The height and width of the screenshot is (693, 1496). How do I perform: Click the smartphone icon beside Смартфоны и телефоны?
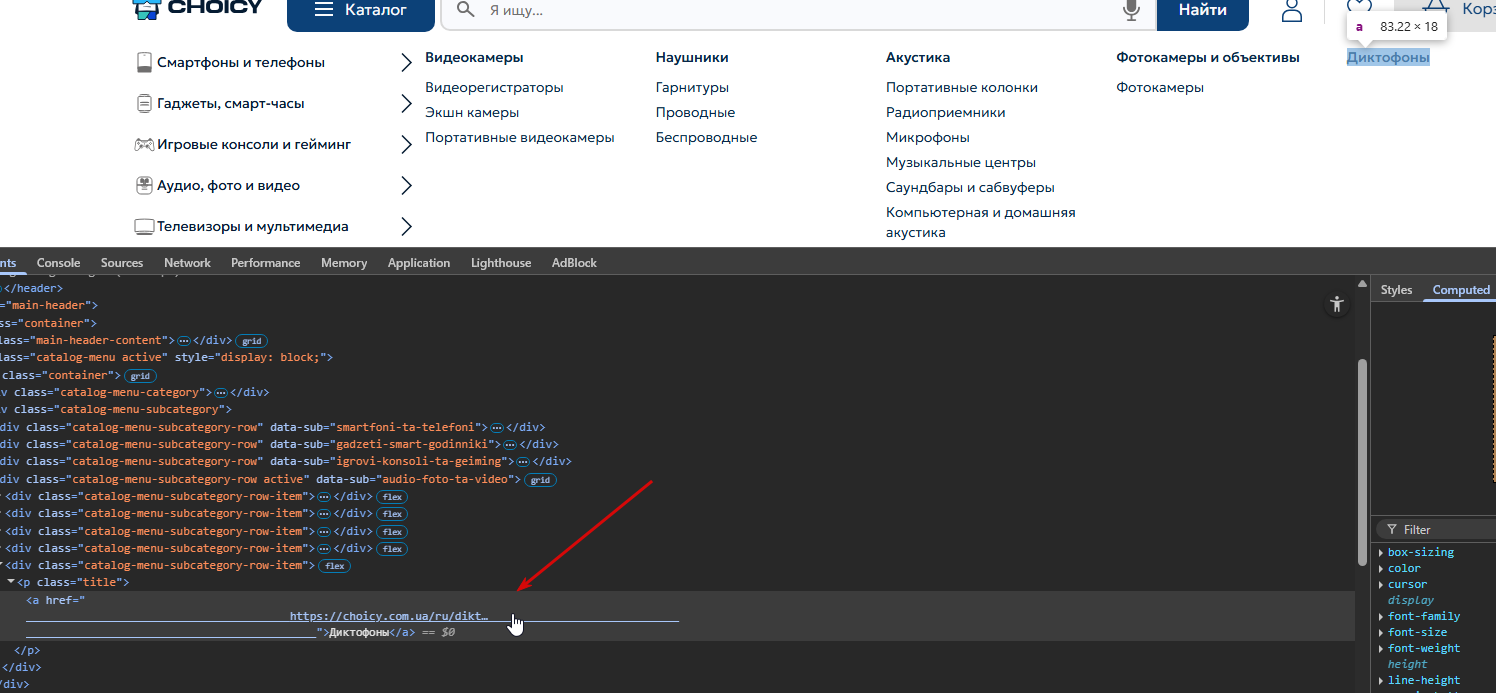144,62
